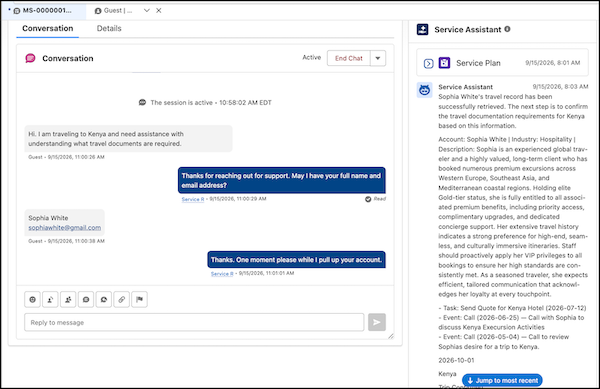This screenshot has height=389, width=600.
Task: Click 'Task: Send Quote for Kenya Hotel' line
Action: tap(512, 308)
